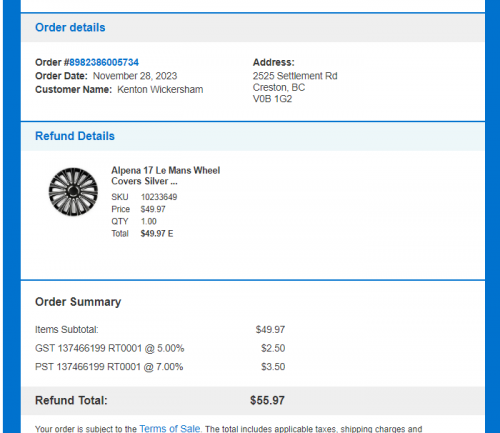Click the Alpena 17 Le Mans product title
This screenshot has width=500, height=433.
click(165, 176)
